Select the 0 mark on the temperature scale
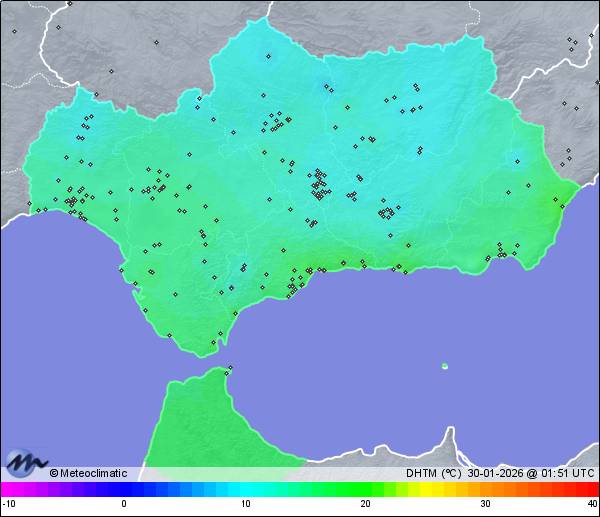The height and width of the screenshot is (517, 600). tap(124, 504)
